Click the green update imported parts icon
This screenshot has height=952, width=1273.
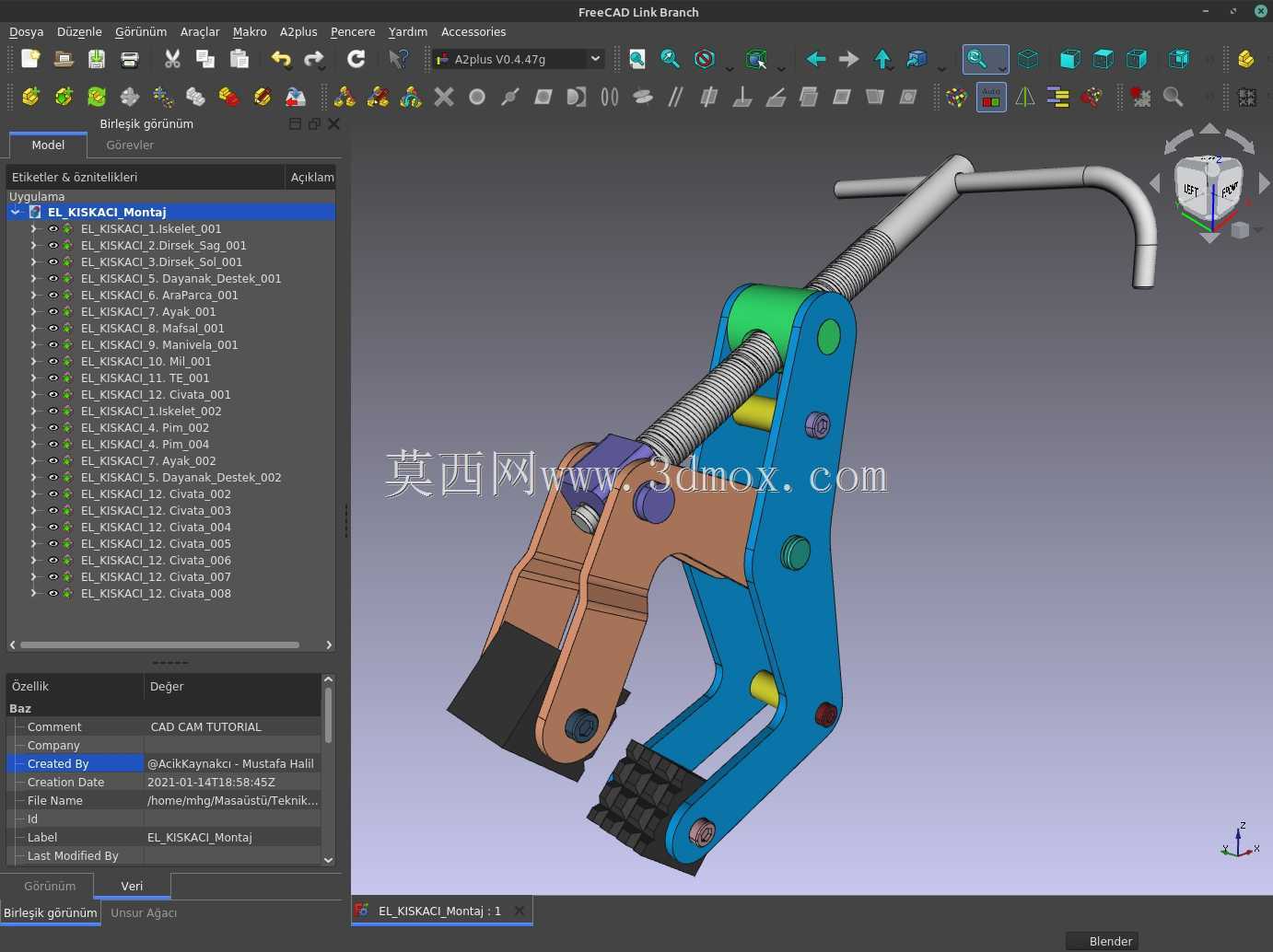tap(97, 97)
